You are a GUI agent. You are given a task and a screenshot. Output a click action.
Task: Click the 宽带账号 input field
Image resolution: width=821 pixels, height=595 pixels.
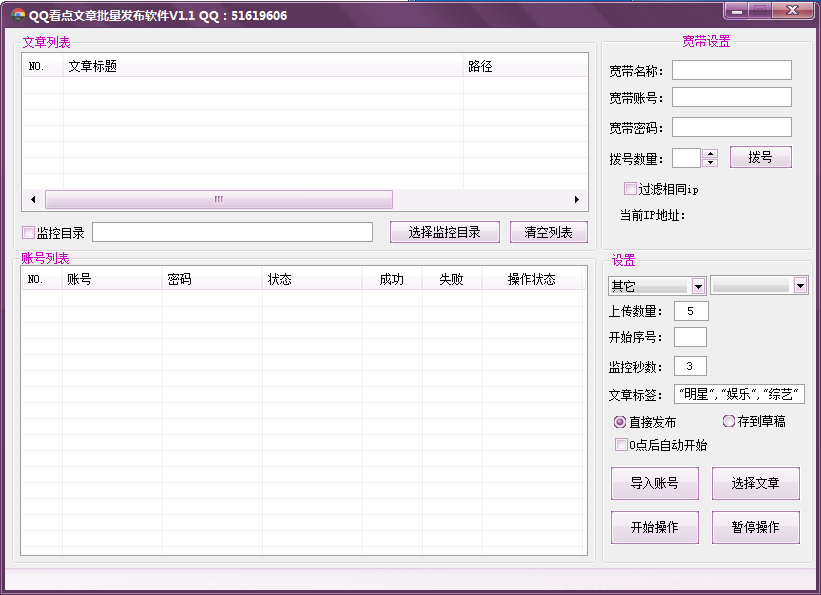coord(732,97)
